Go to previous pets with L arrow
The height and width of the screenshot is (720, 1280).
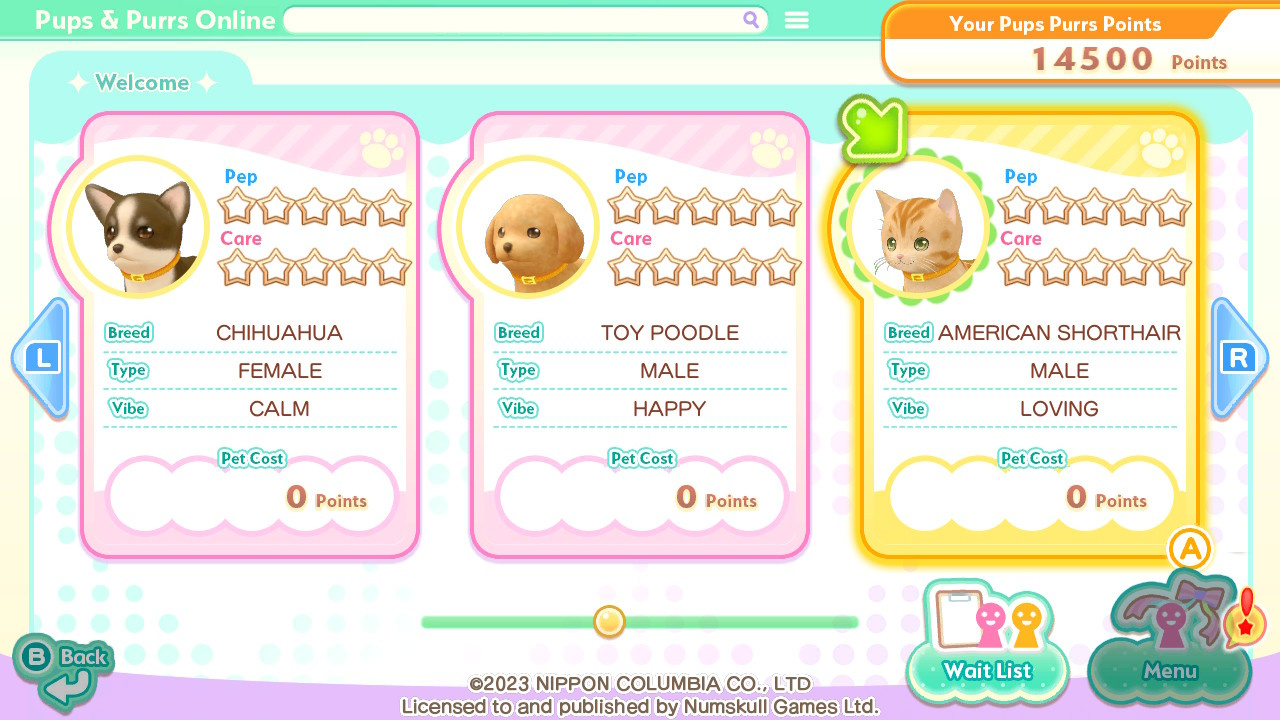pyautogui.click(x=41, y=358)
